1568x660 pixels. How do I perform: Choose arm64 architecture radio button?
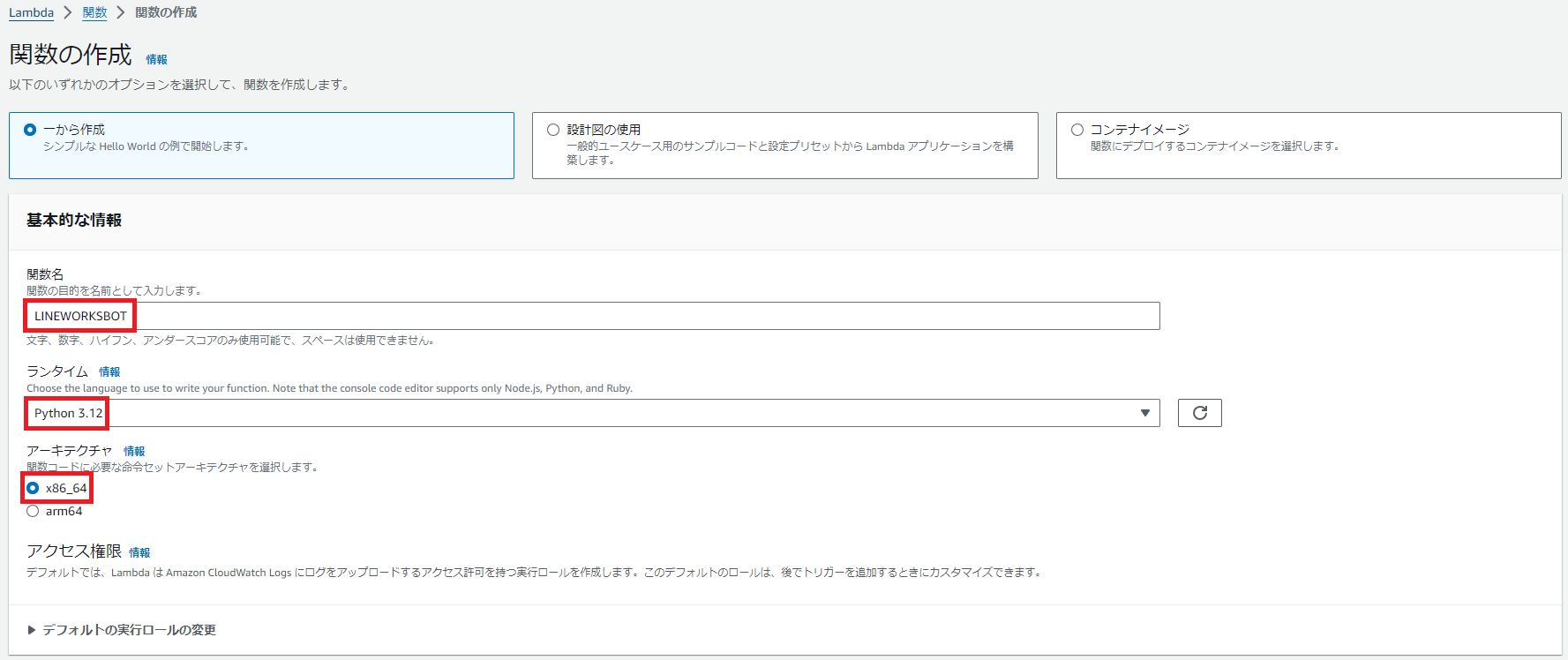(33, 511)
